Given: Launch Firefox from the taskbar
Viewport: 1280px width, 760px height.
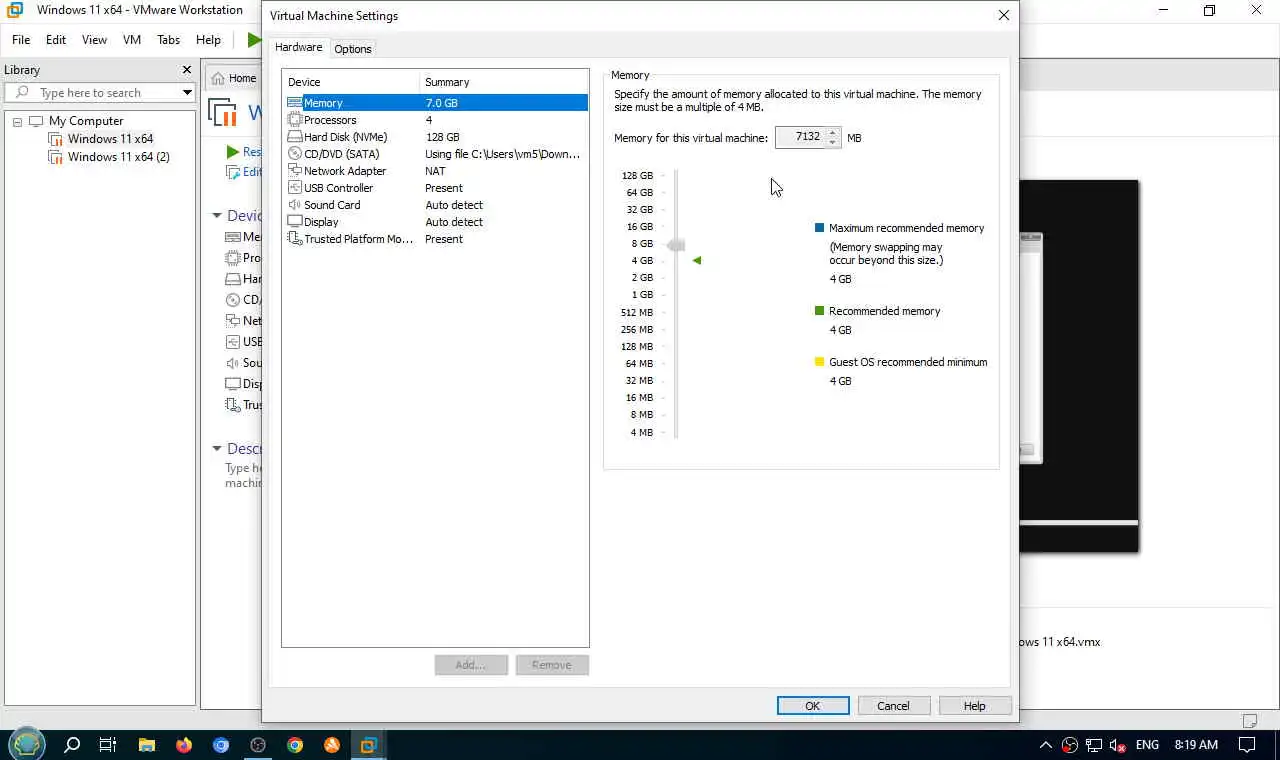Looking at the screenshot, I should pos(184,745).
